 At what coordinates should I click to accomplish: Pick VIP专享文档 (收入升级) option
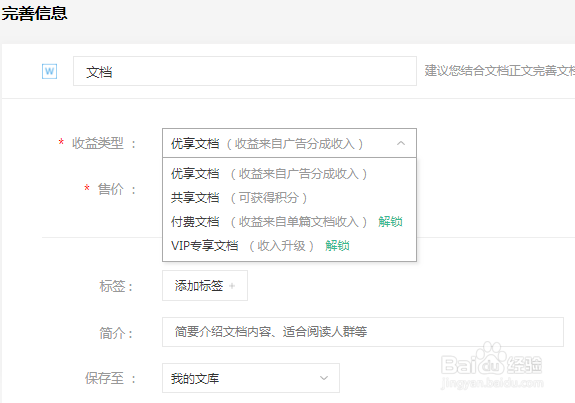[242, 245]
